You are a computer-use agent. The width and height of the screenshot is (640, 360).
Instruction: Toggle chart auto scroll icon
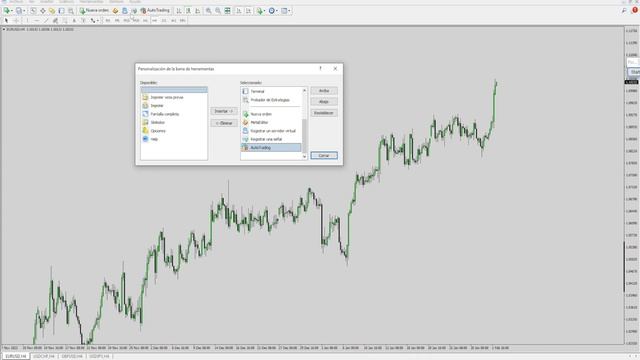239,11
